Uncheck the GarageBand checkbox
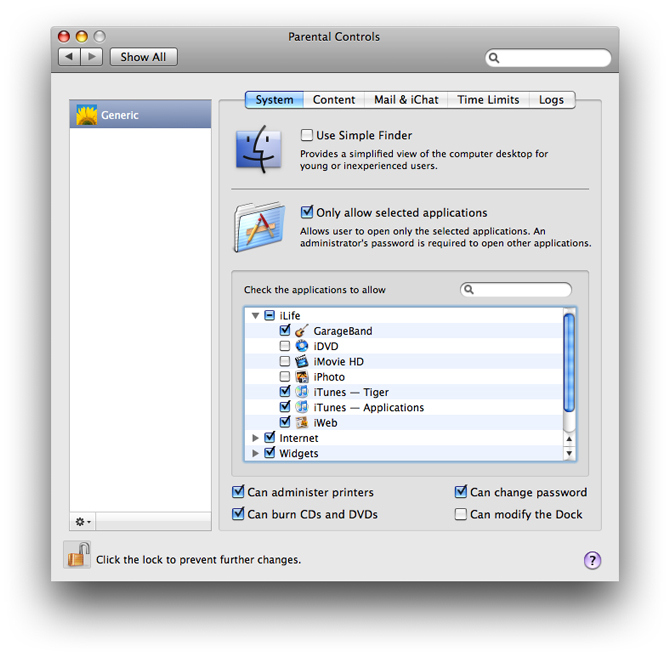670x656 pixels. (x=285, y=330)
